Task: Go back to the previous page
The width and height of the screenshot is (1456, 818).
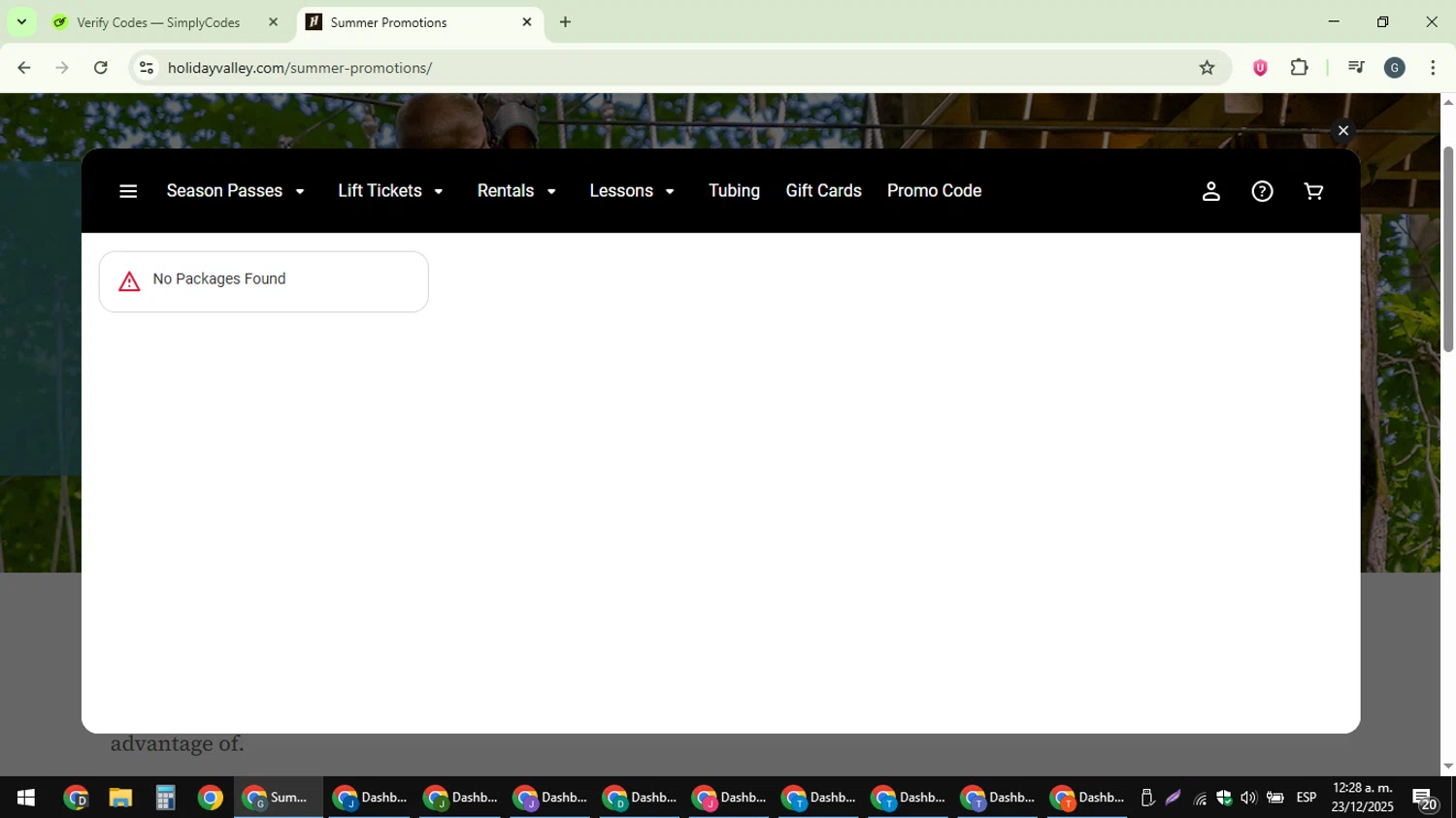Action: click(24, 68)
